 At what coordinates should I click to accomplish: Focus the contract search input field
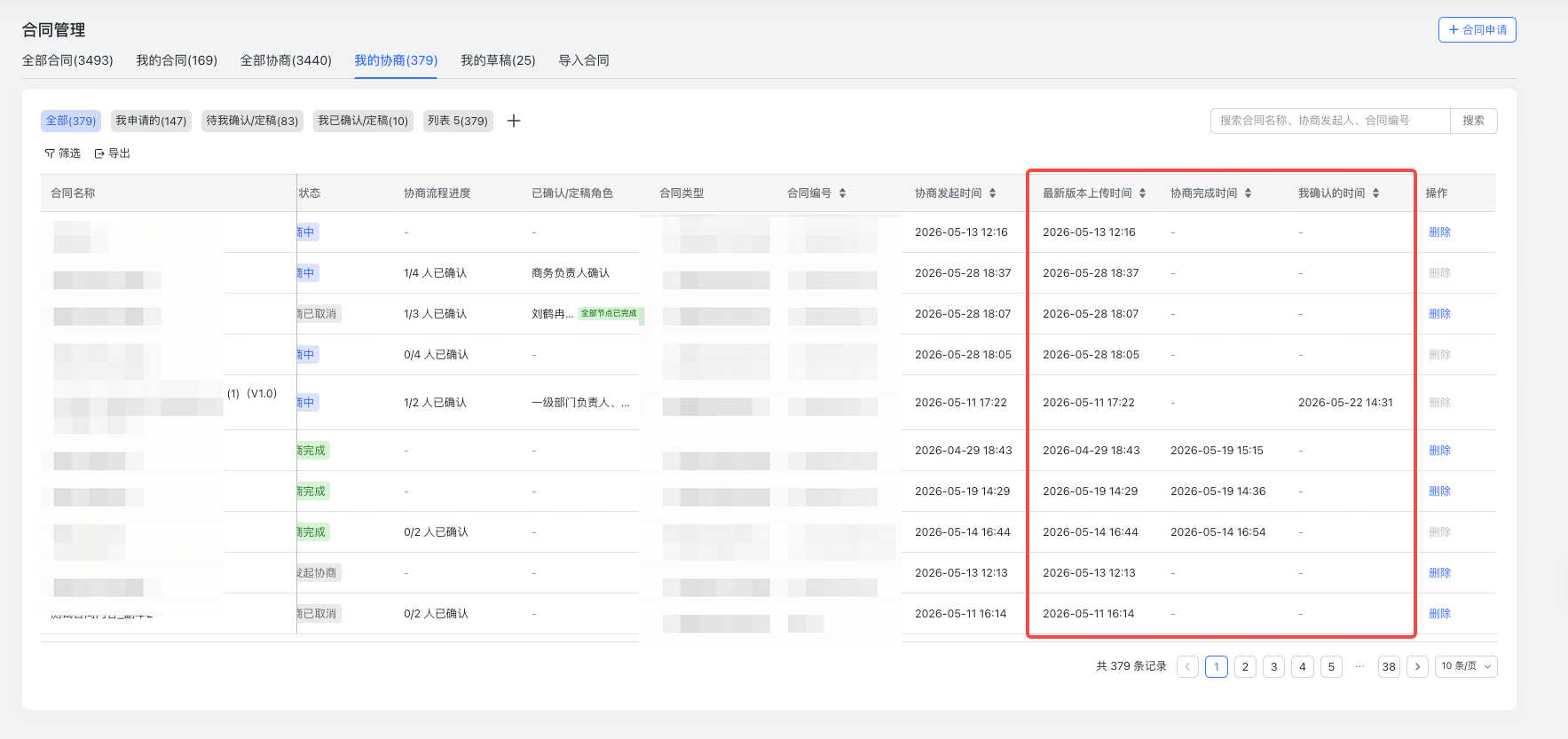pyautogui.click(x=1330, y=121)
